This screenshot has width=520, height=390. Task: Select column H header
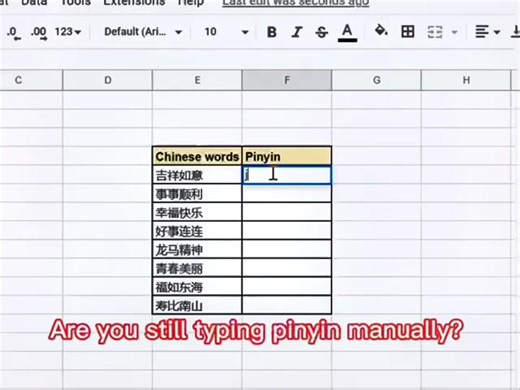click(x=466, y=80)
